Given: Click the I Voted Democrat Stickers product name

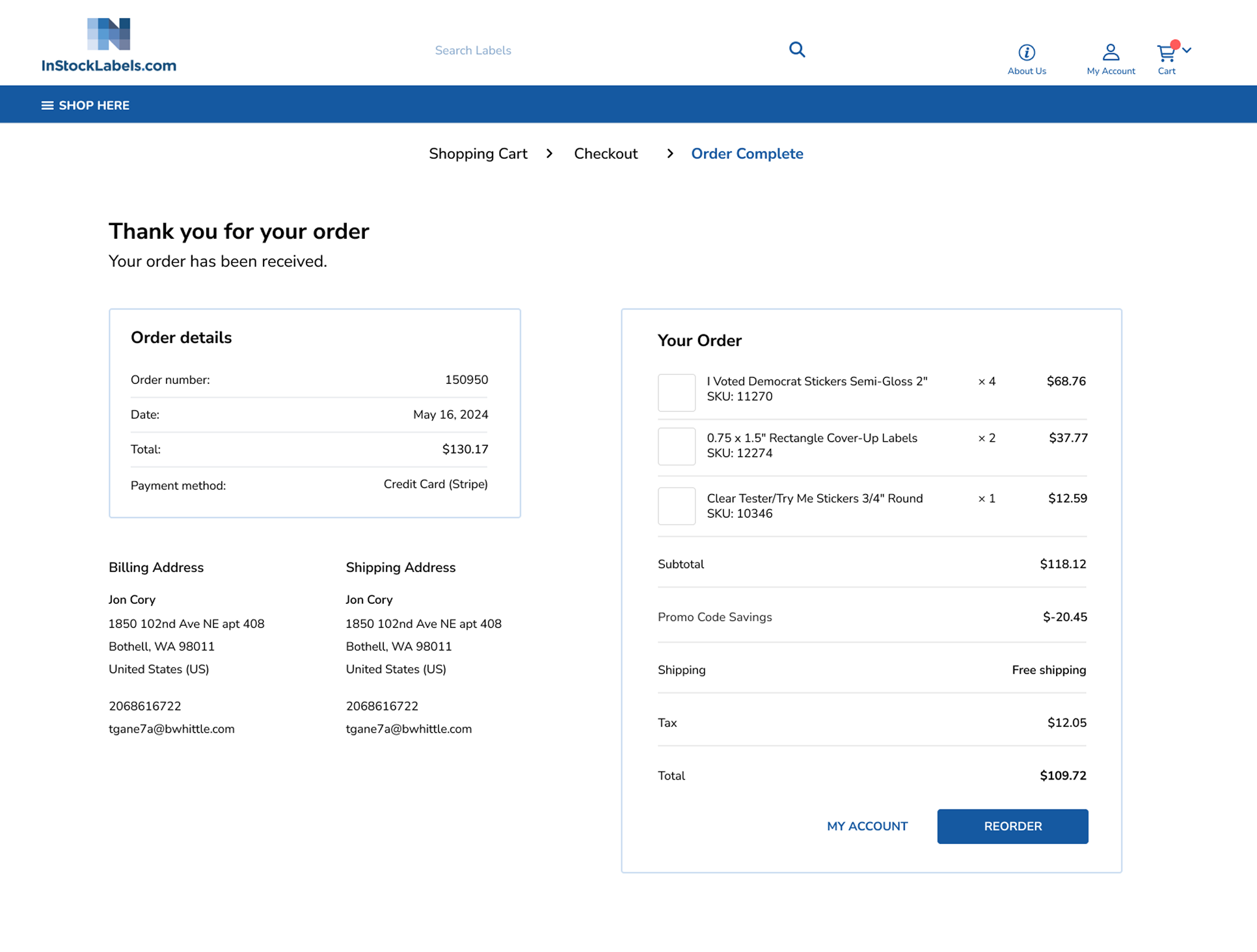Looking at the screenshot, I should (x=817, y=381).
